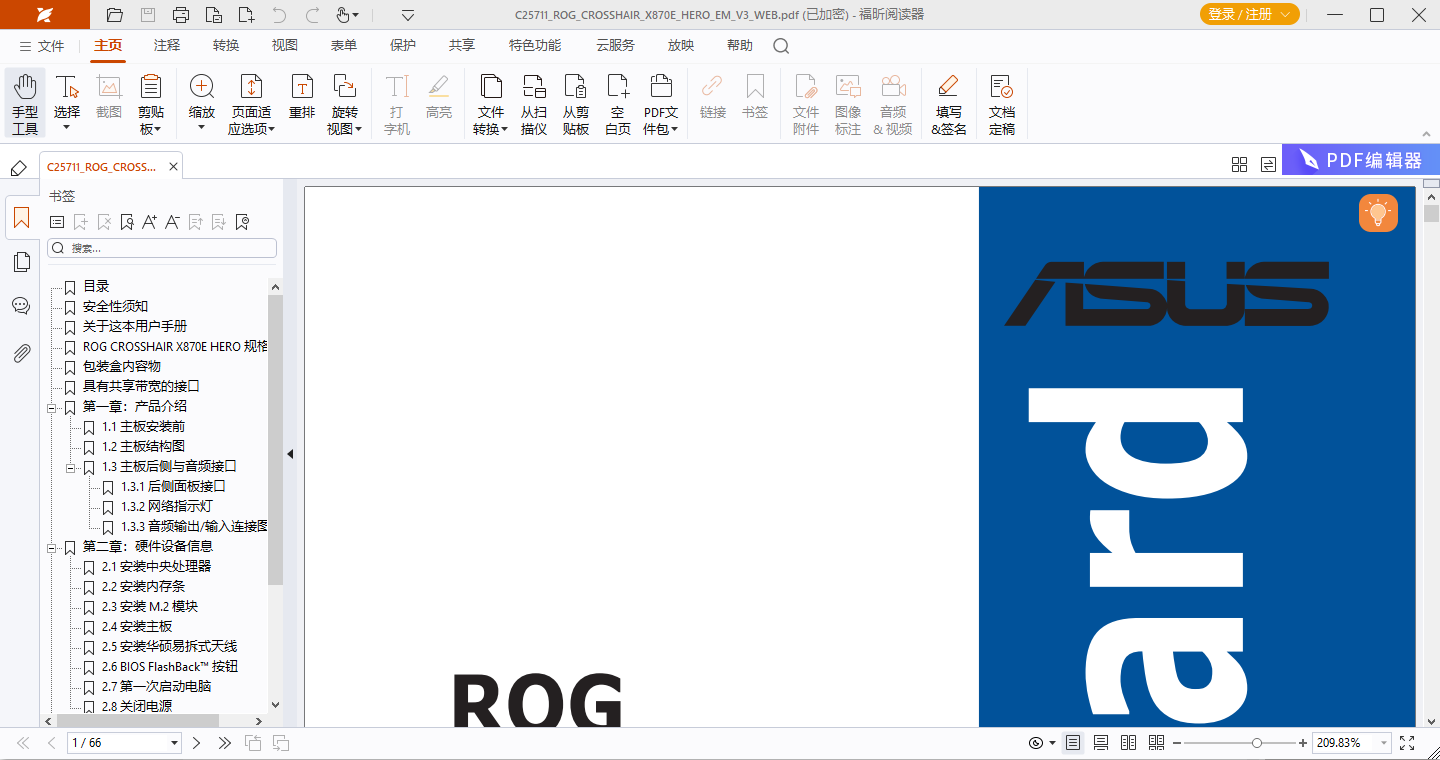Open the Attachments paperclip panel
The height and width of the screenshot is (760, 1440).
click(21, 352)
